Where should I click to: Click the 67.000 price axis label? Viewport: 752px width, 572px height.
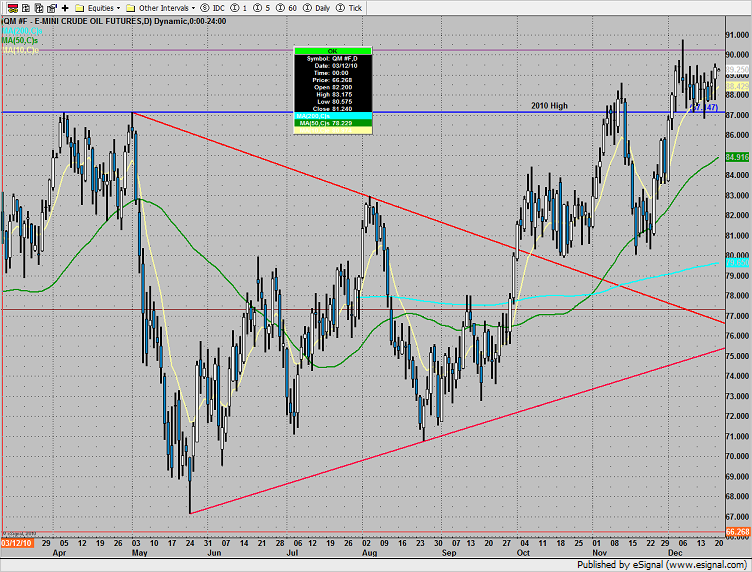click(738, 517)
